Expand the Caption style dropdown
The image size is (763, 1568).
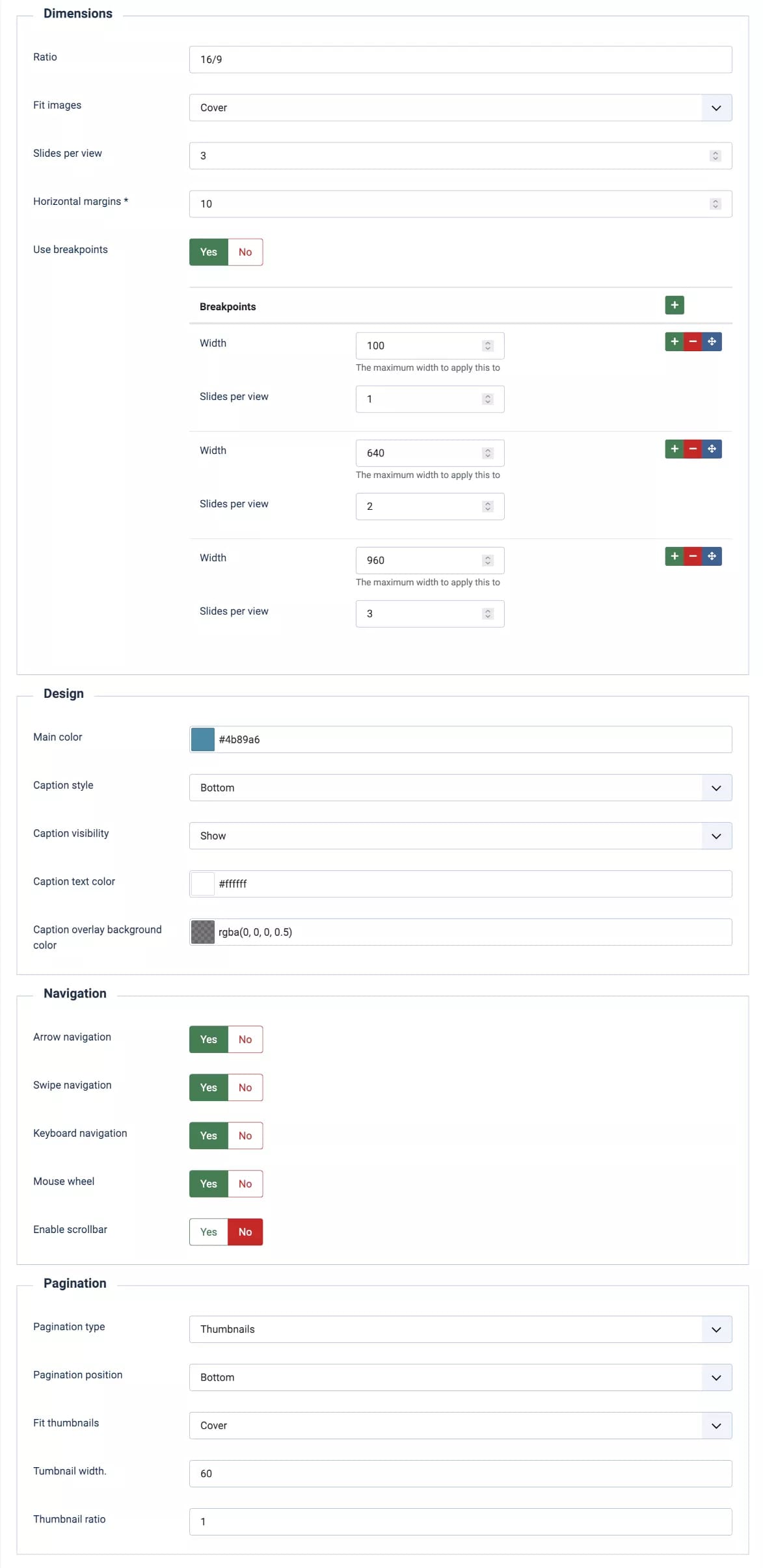tap(460, 788)
